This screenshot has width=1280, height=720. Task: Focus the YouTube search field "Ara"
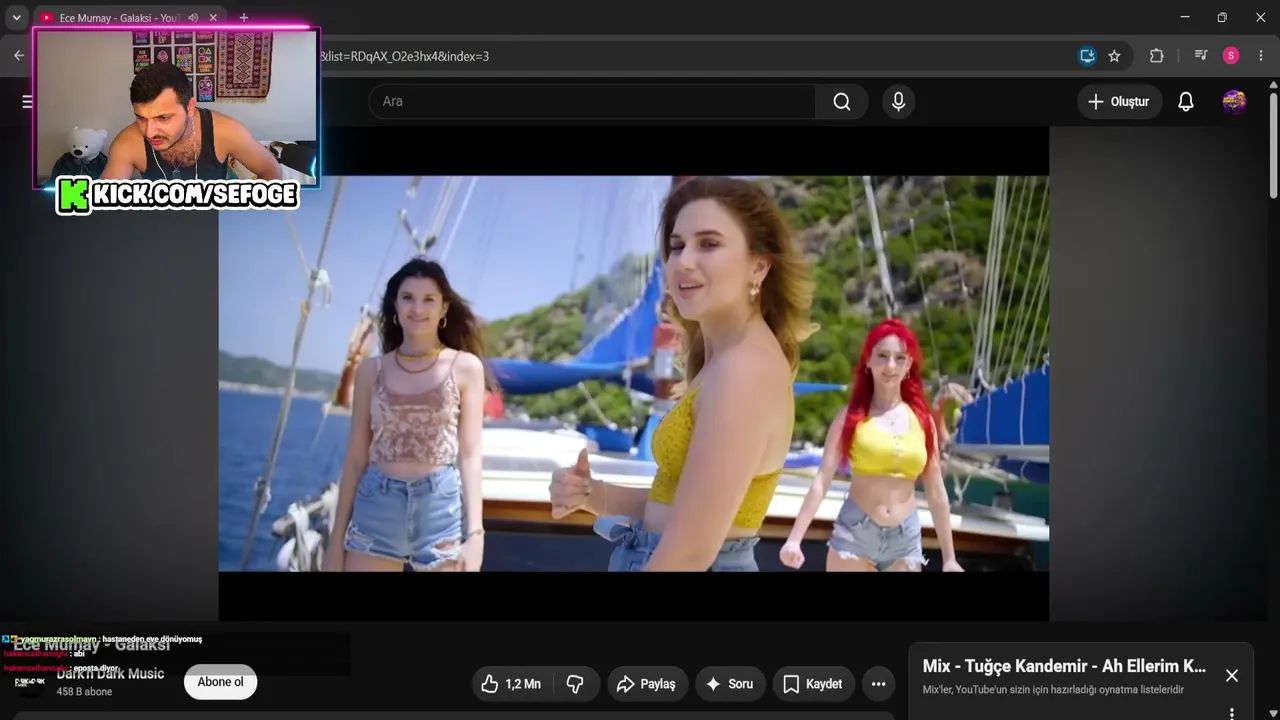coord(592,101)
